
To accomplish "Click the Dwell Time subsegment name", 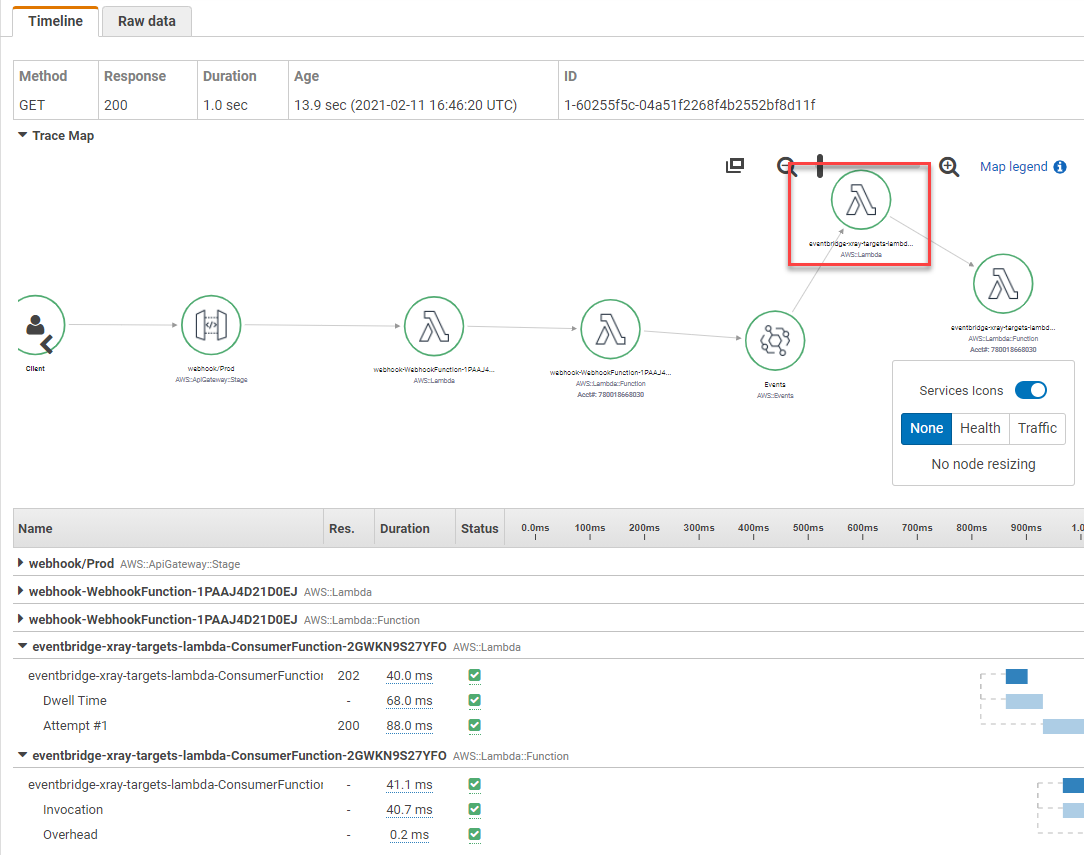I will (75, 701).
